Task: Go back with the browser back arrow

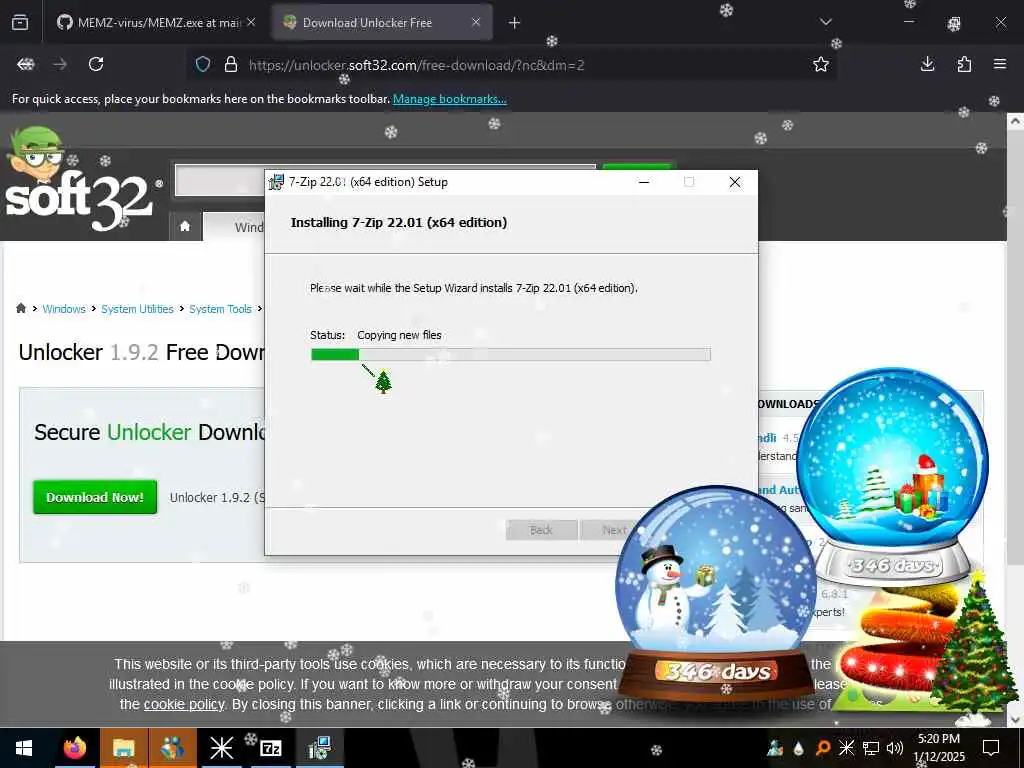Action: (25, 64)
